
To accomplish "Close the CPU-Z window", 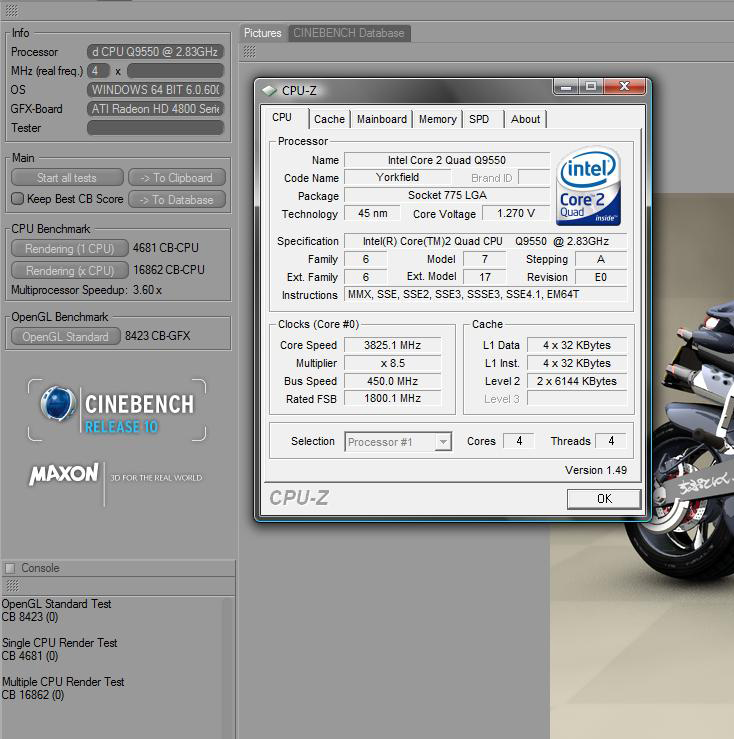I will pyautogui.click(x=624, y=87).
